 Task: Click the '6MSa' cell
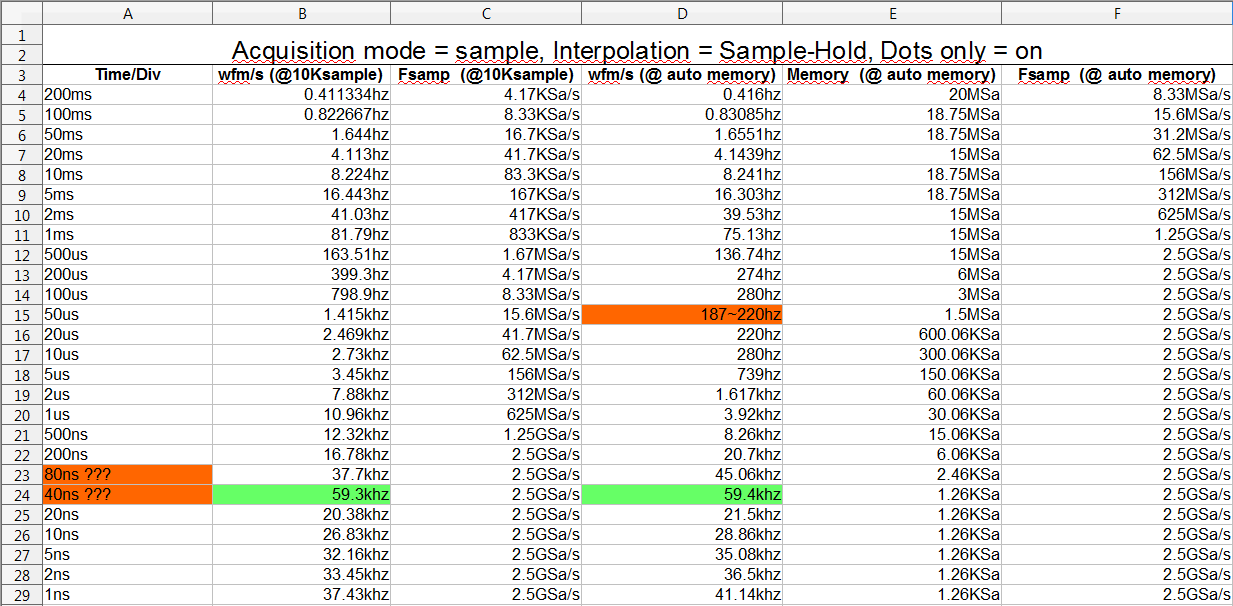tap(892, 274)
